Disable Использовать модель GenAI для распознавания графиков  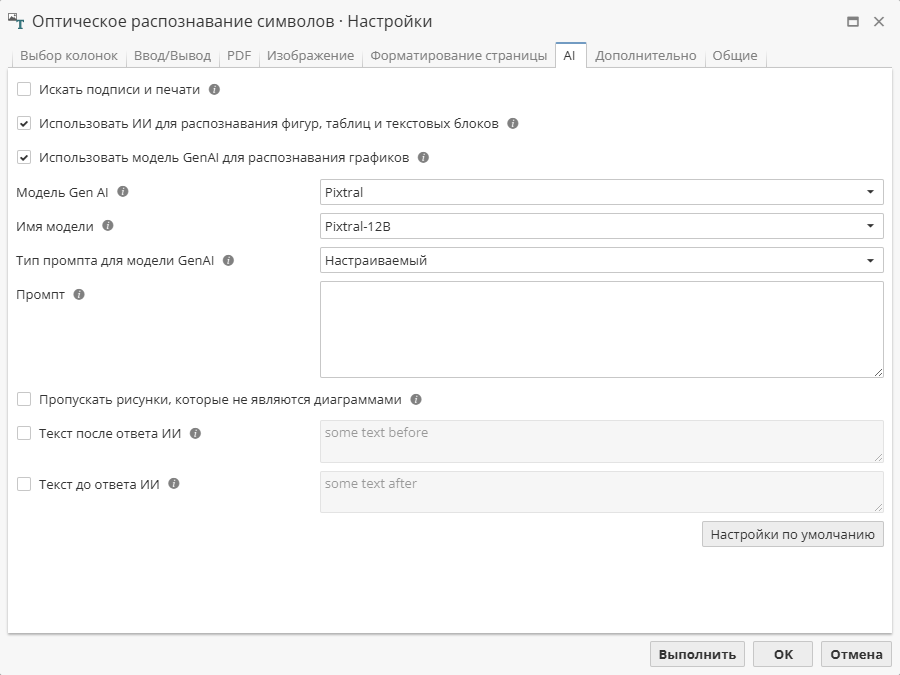(x=24, y=157)
